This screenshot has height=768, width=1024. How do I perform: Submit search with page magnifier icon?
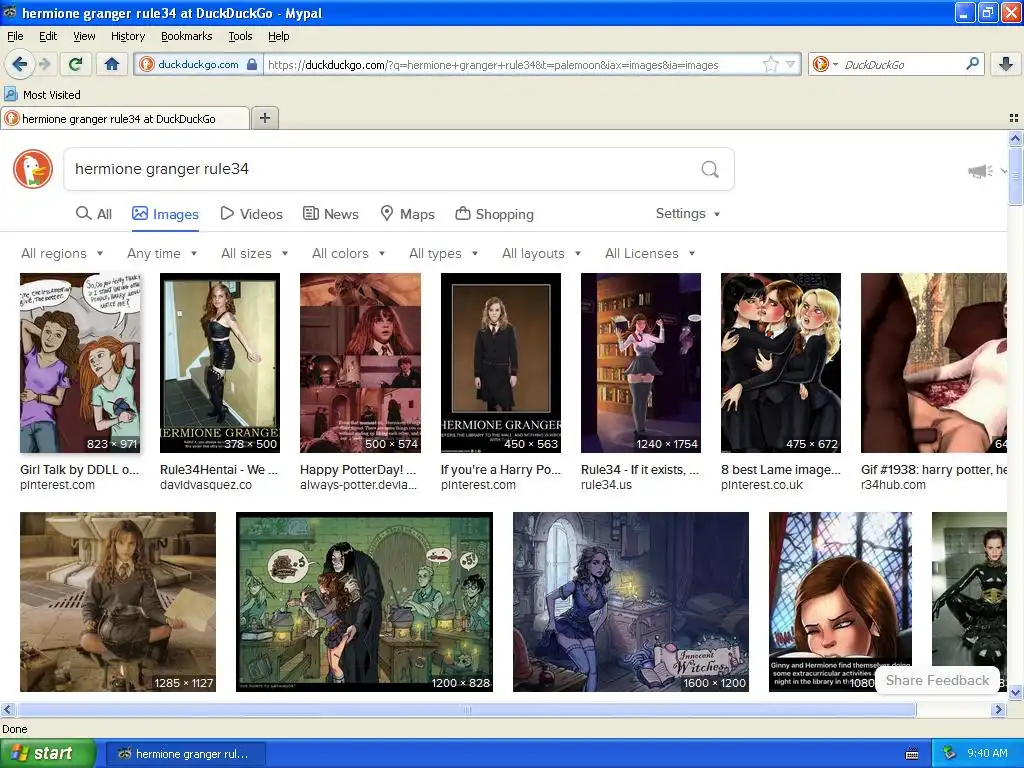[710, 169]
